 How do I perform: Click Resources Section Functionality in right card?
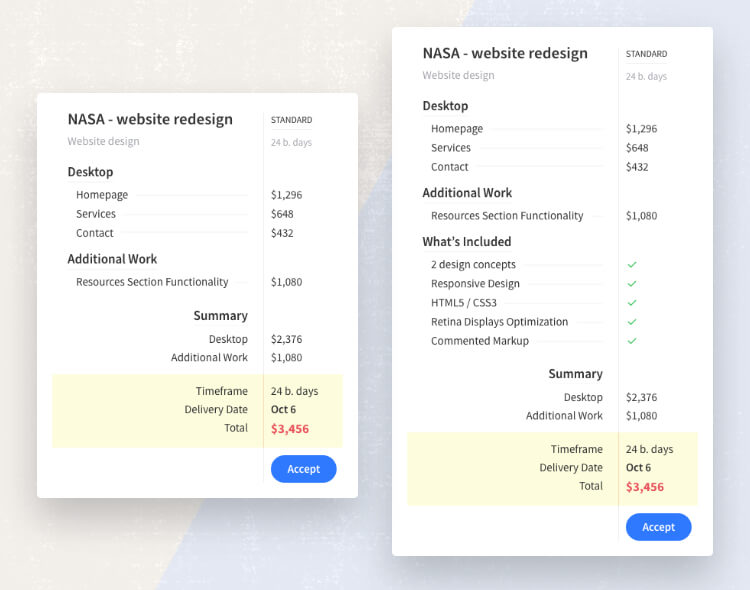507,216
